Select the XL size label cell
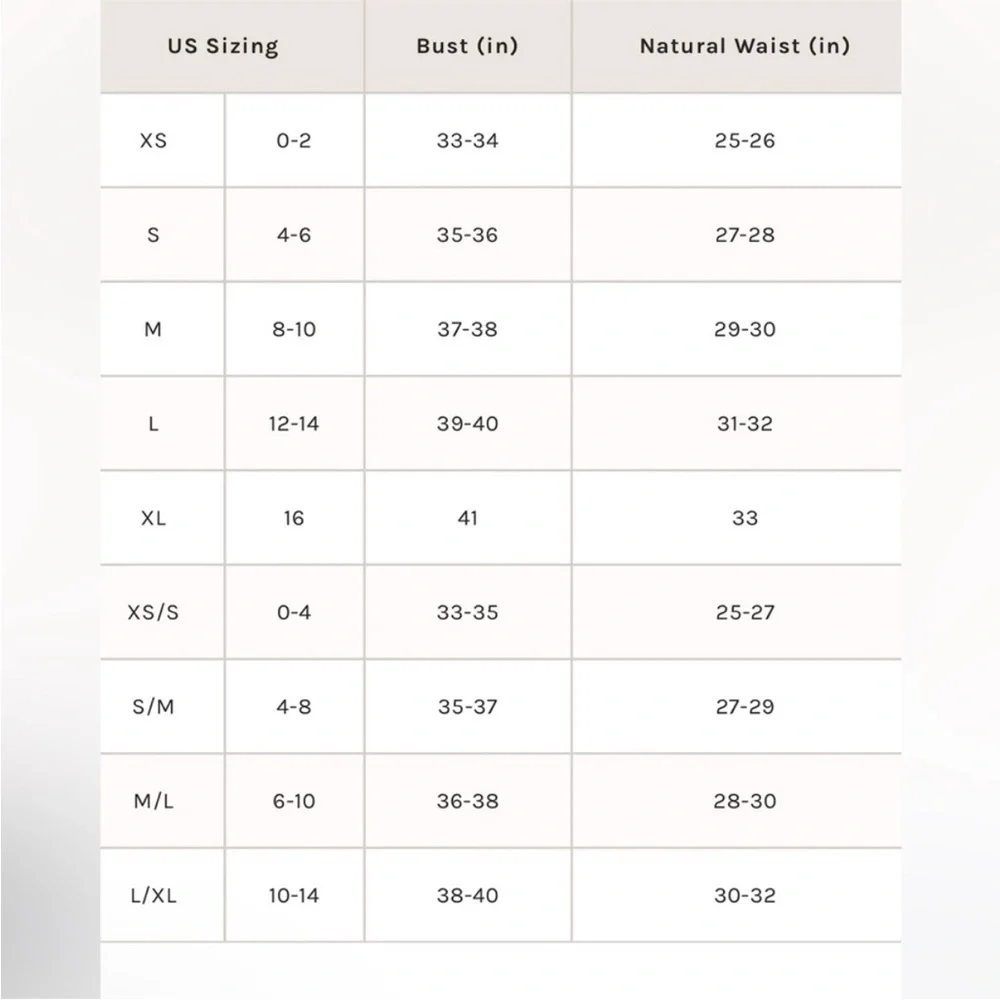 point(153,518)
